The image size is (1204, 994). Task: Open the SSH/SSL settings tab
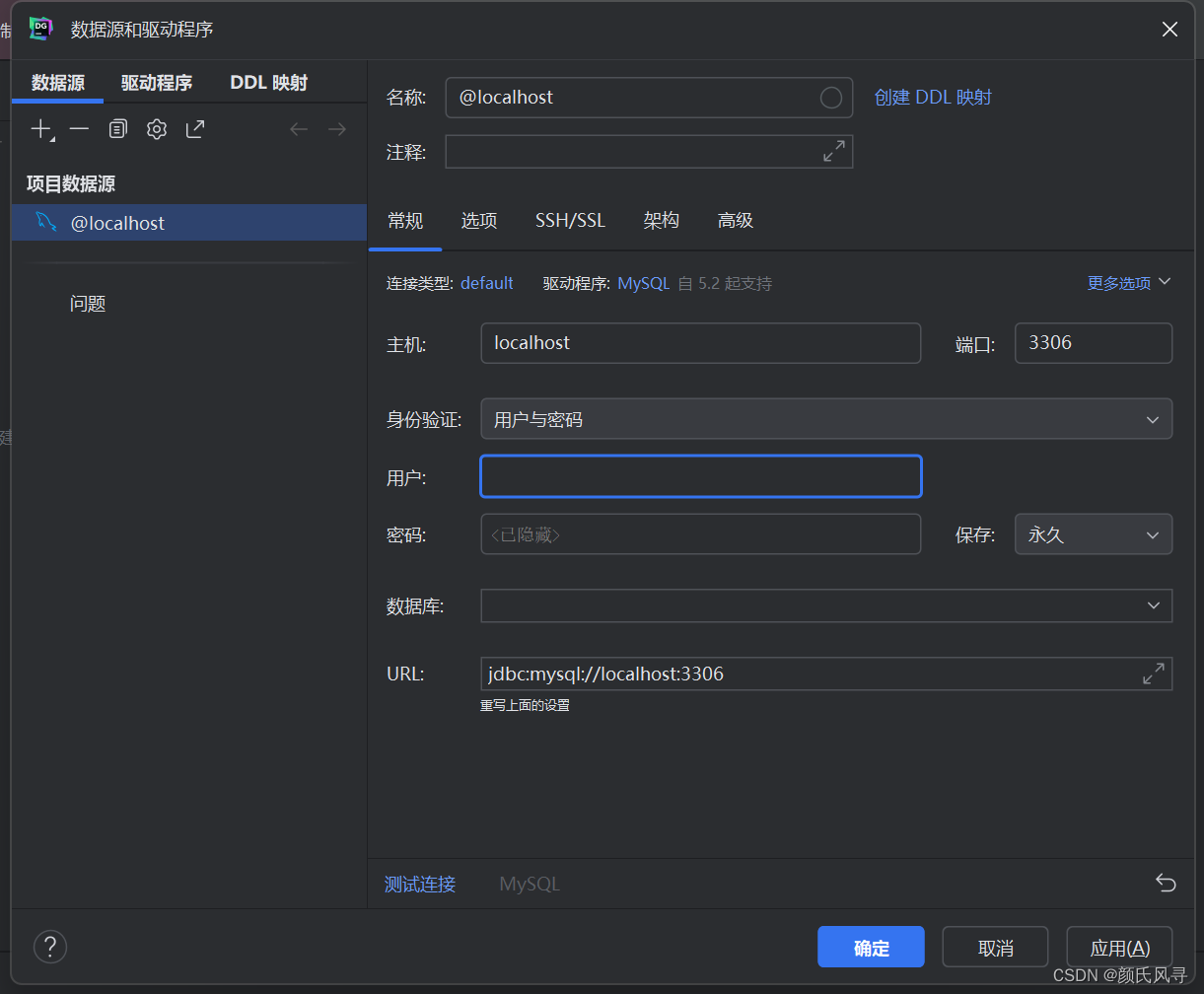click(570, 221)
